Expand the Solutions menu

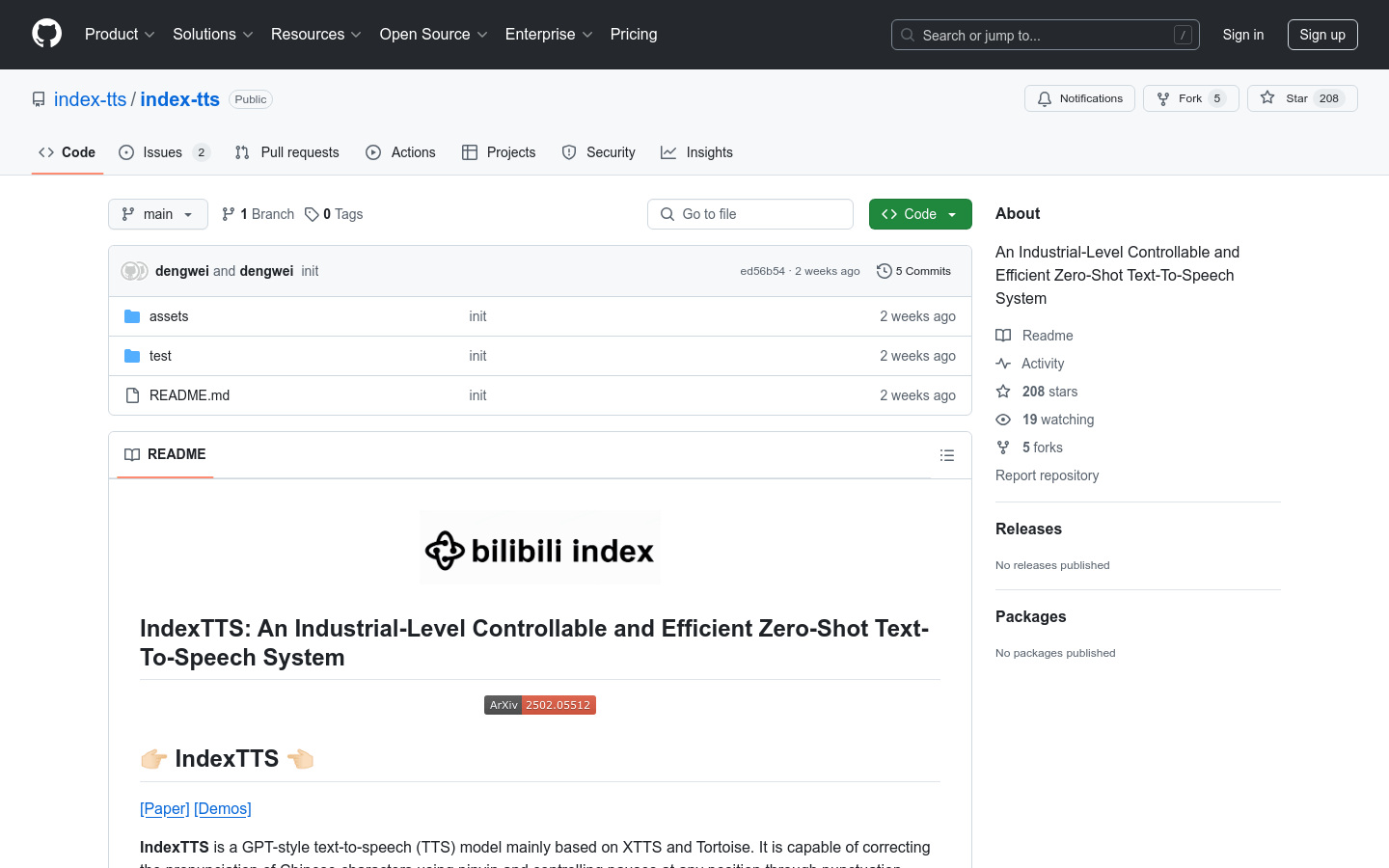[x=213, y=34]
